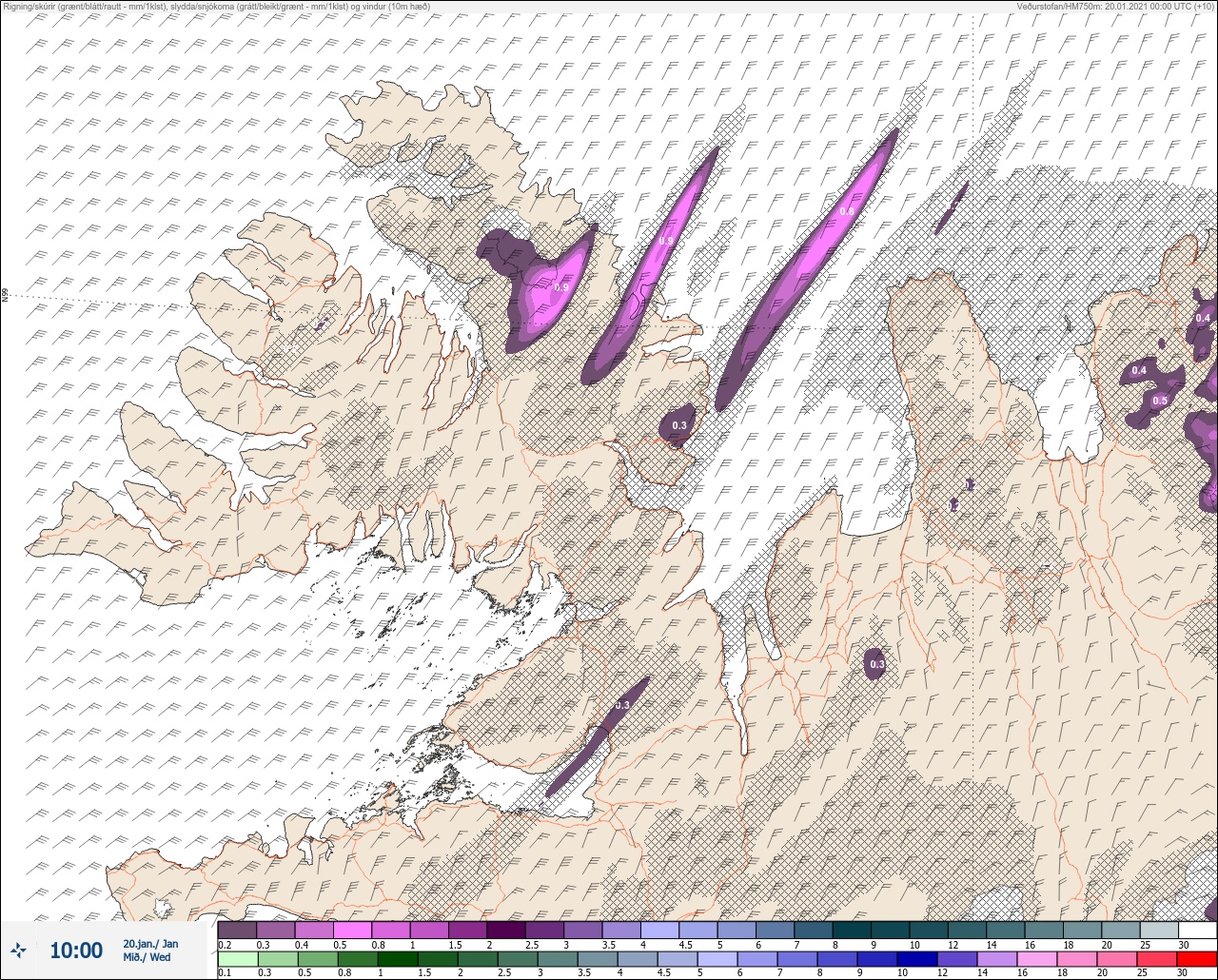
Task: Click the 0.8 value label on the long pink band
Action: click(x=846, y=211)
